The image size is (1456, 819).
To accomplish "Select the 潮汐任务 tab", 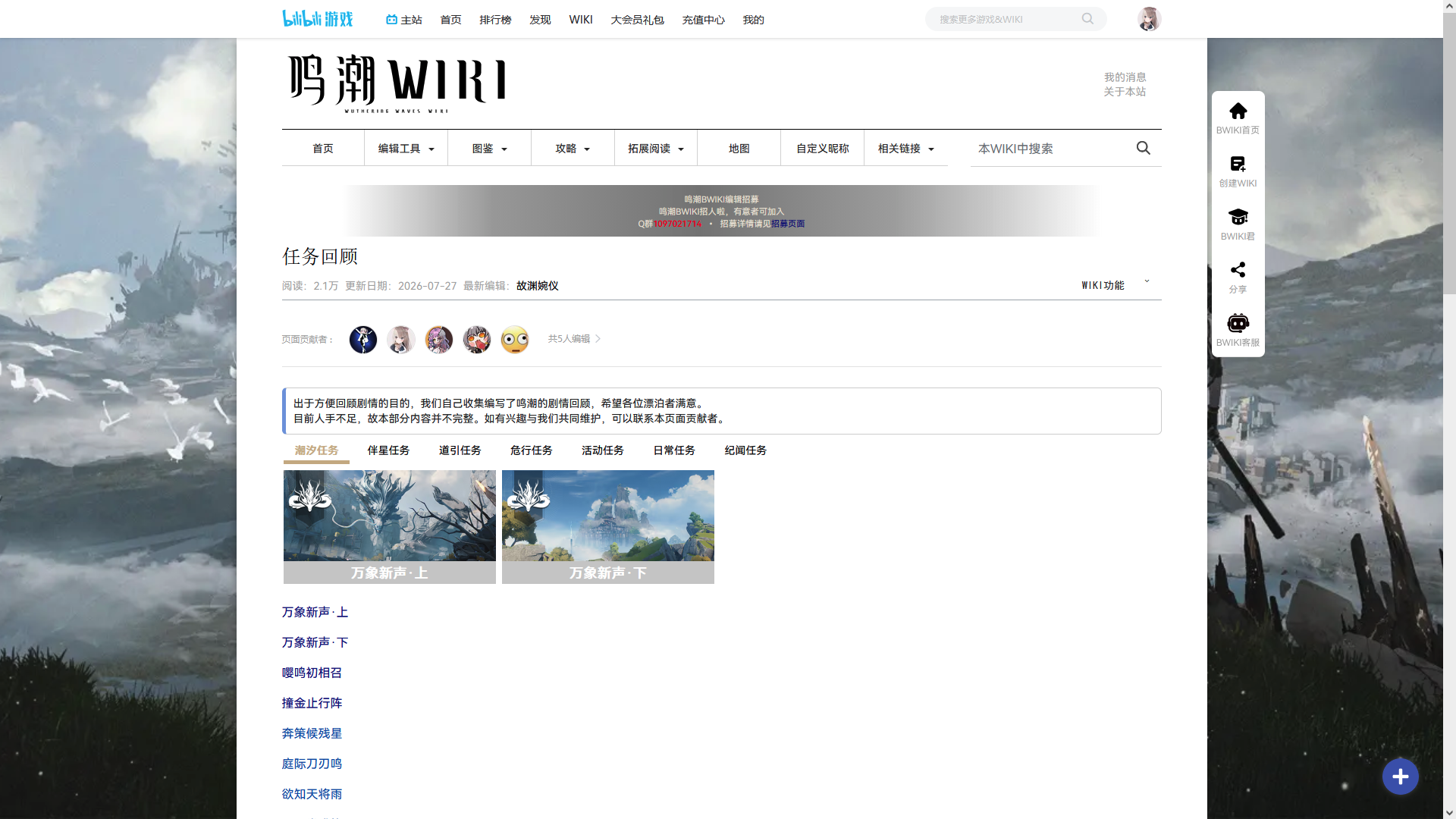I will [316, 450].
